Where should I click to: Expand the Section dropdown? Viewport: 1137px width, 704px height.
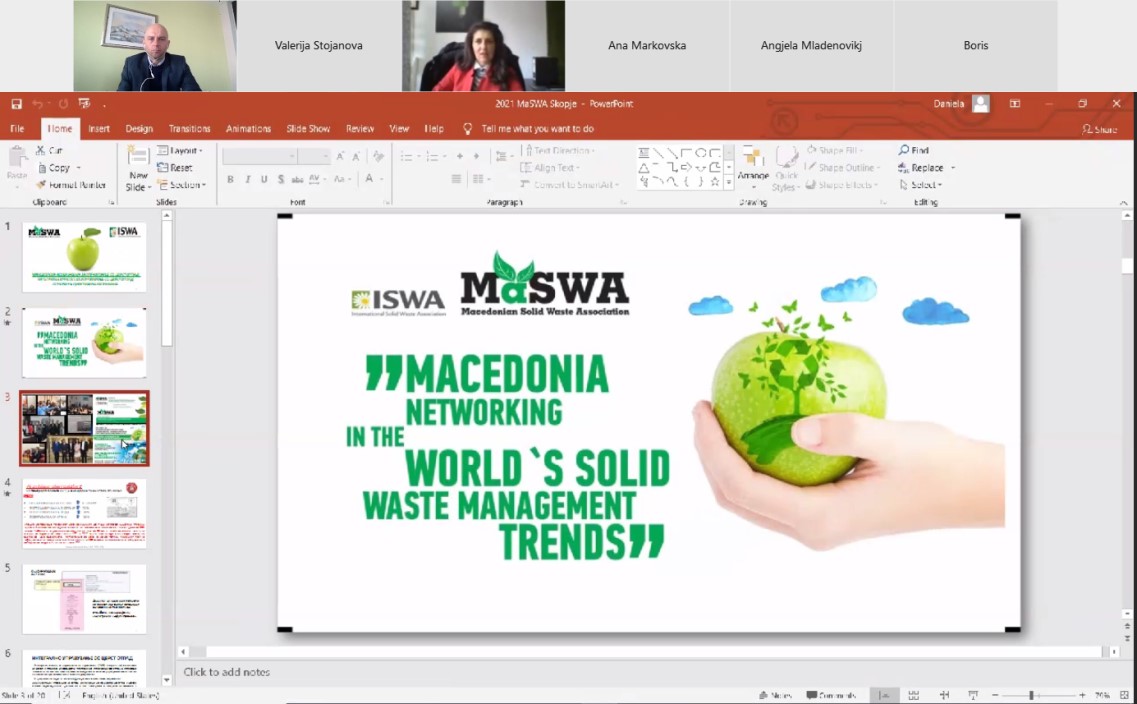coord(184,184)
